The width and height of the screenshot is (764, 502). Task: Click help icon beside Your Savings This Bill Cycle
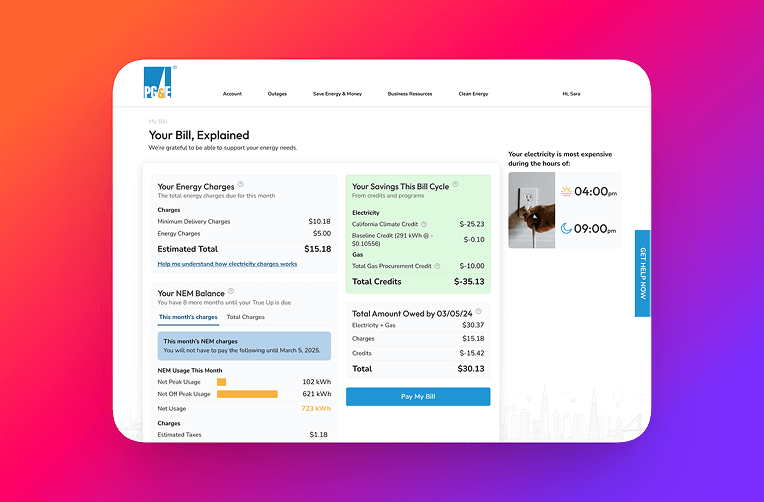[x=456, y=184]
